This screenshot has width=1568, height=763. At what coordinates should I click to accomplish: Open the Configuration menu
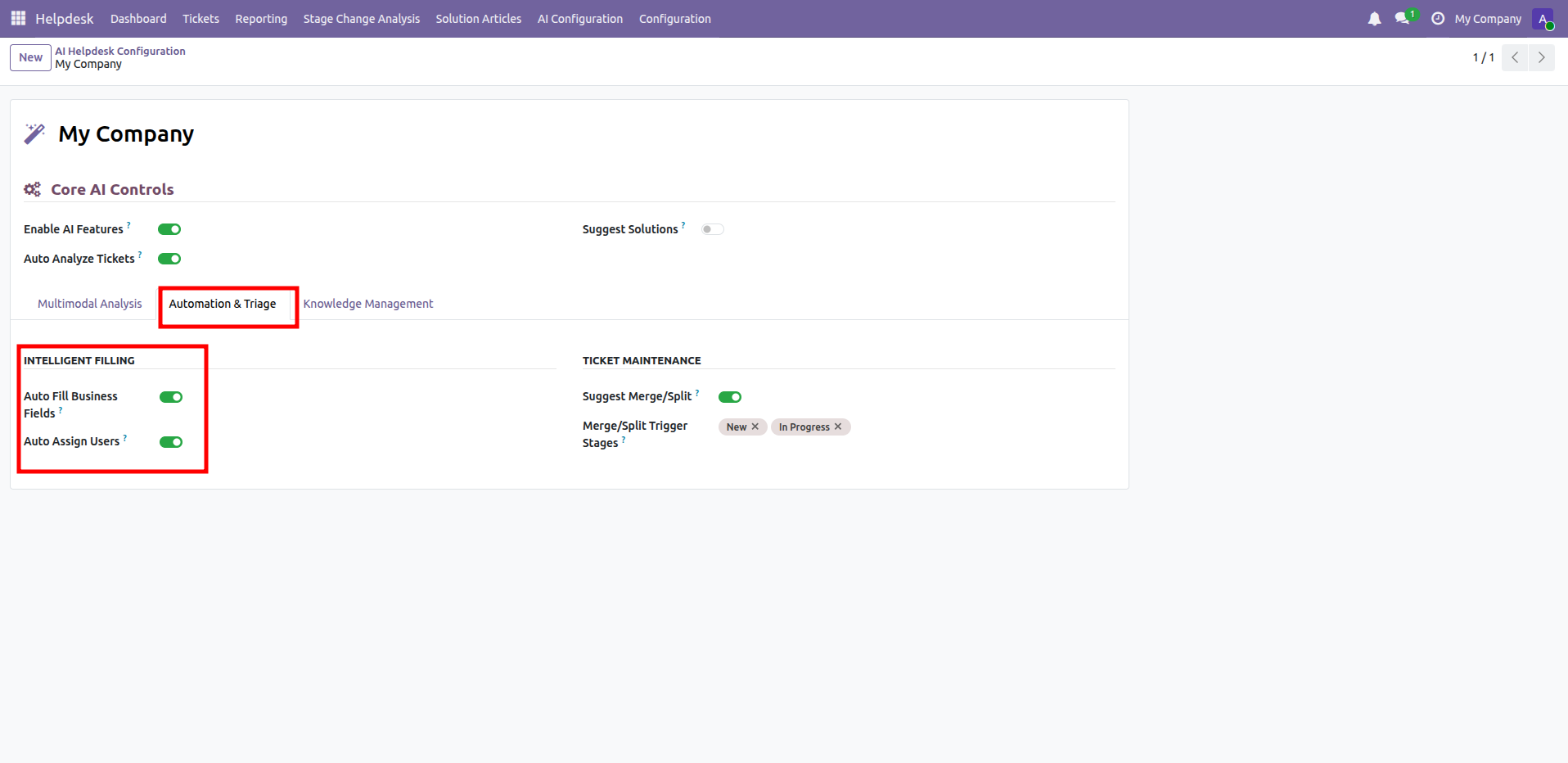675,19
